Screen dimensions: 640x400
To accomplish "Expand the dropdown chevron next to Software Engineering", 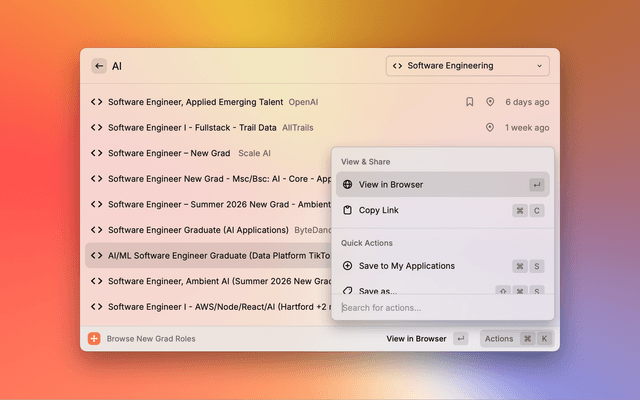I will tap(540, 66).
